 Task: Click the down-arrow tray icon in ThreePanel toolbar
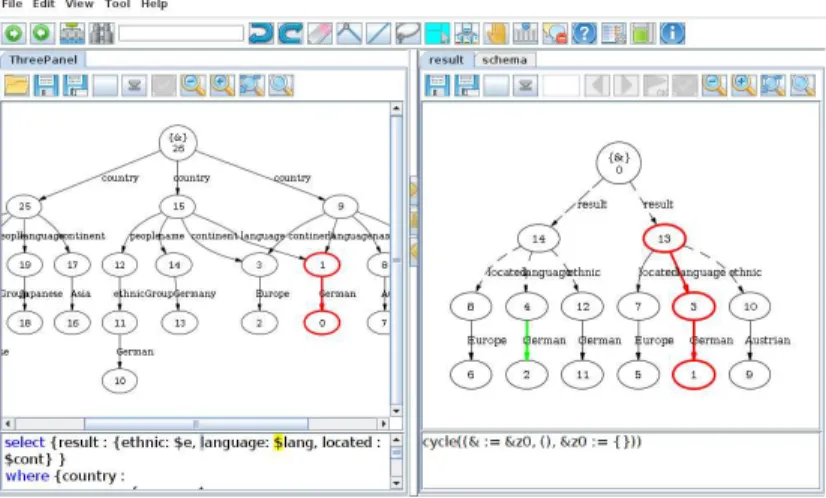[x=134, y=85]
